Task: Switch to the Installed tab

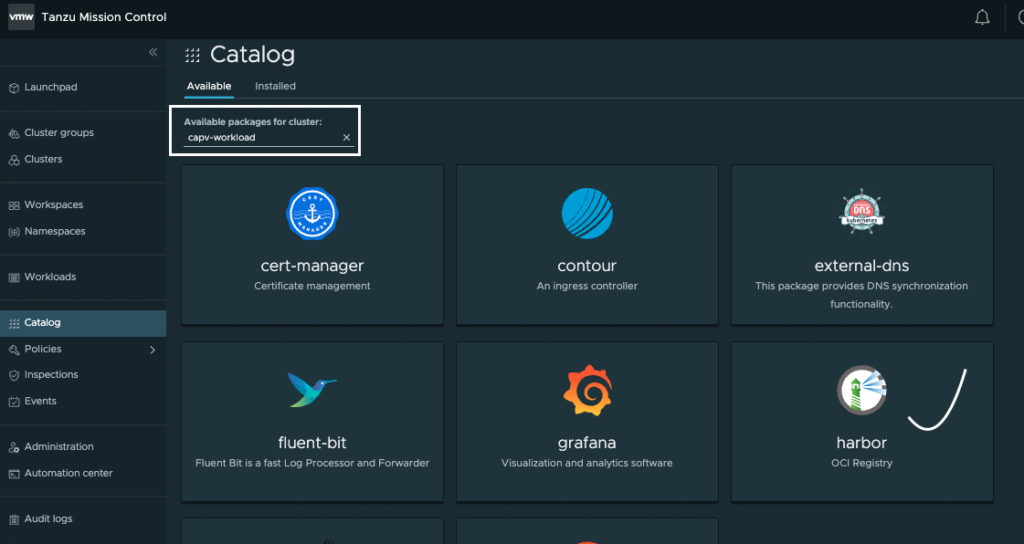Action: click(275, 86)
